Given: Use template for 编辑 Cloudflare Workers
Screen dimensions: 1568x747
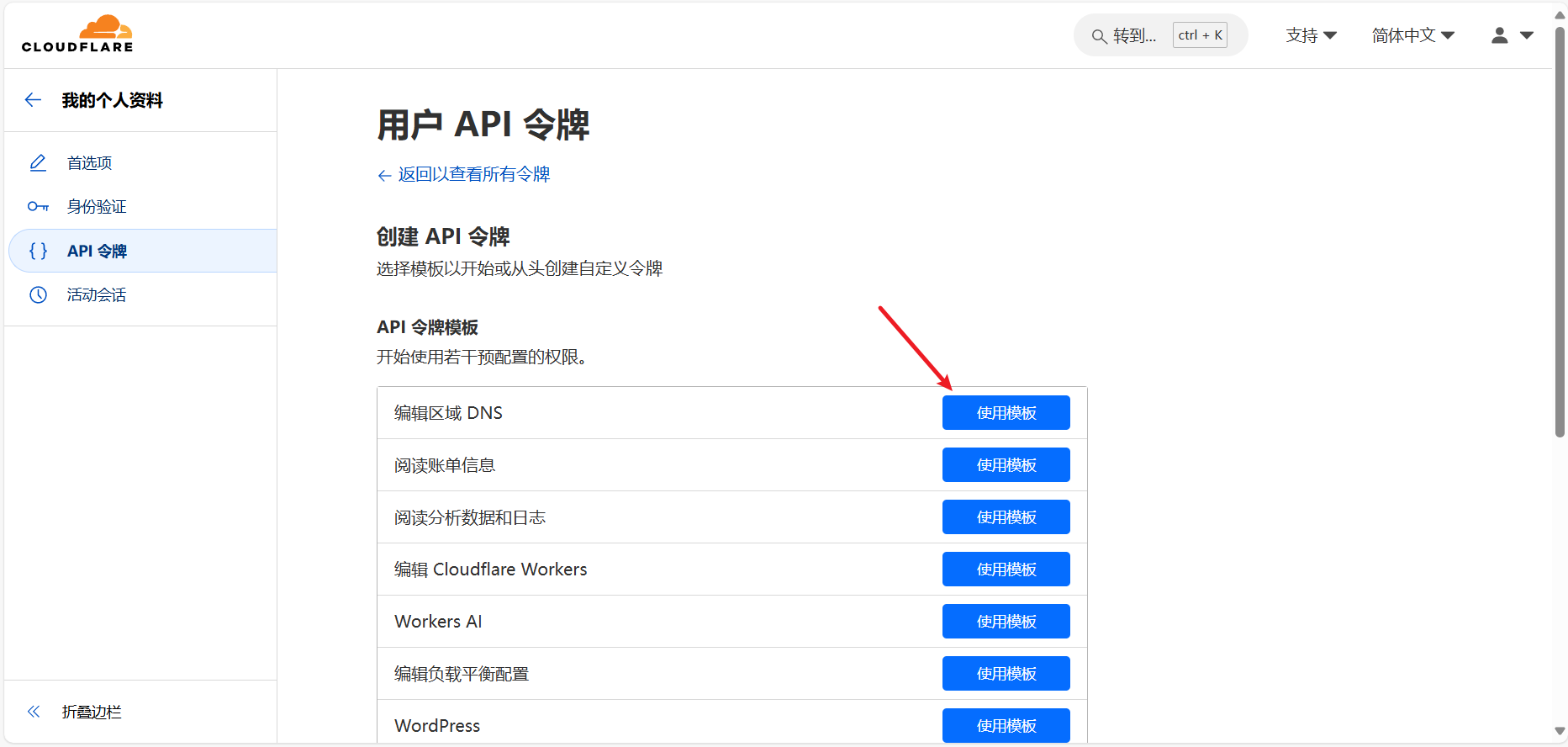Looking at the screenshot, I should [x=1006, y=570].
